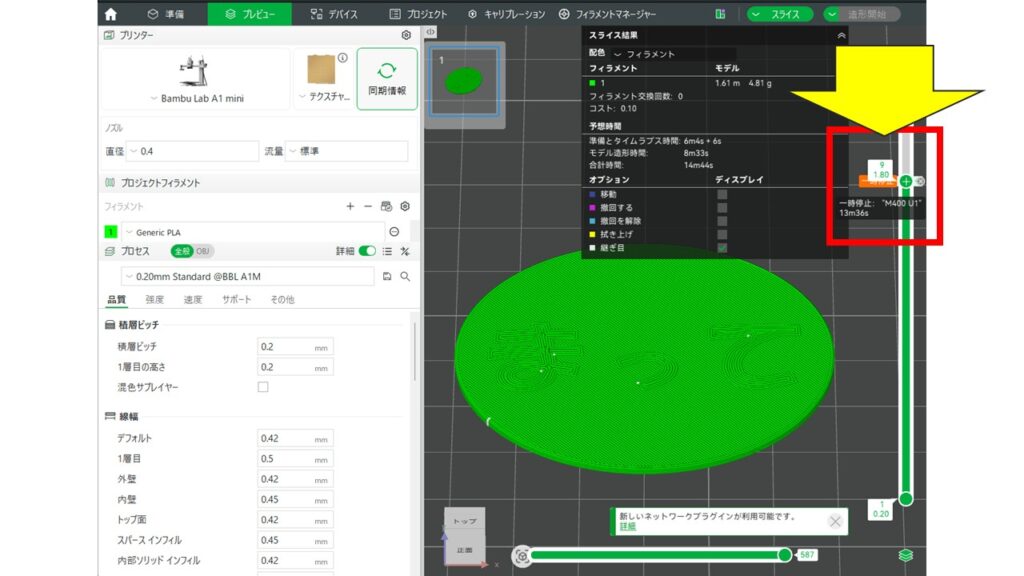Switch to the Preview tab
Viewport: 1024px width, 576px height.
click(x=249, y=14)
